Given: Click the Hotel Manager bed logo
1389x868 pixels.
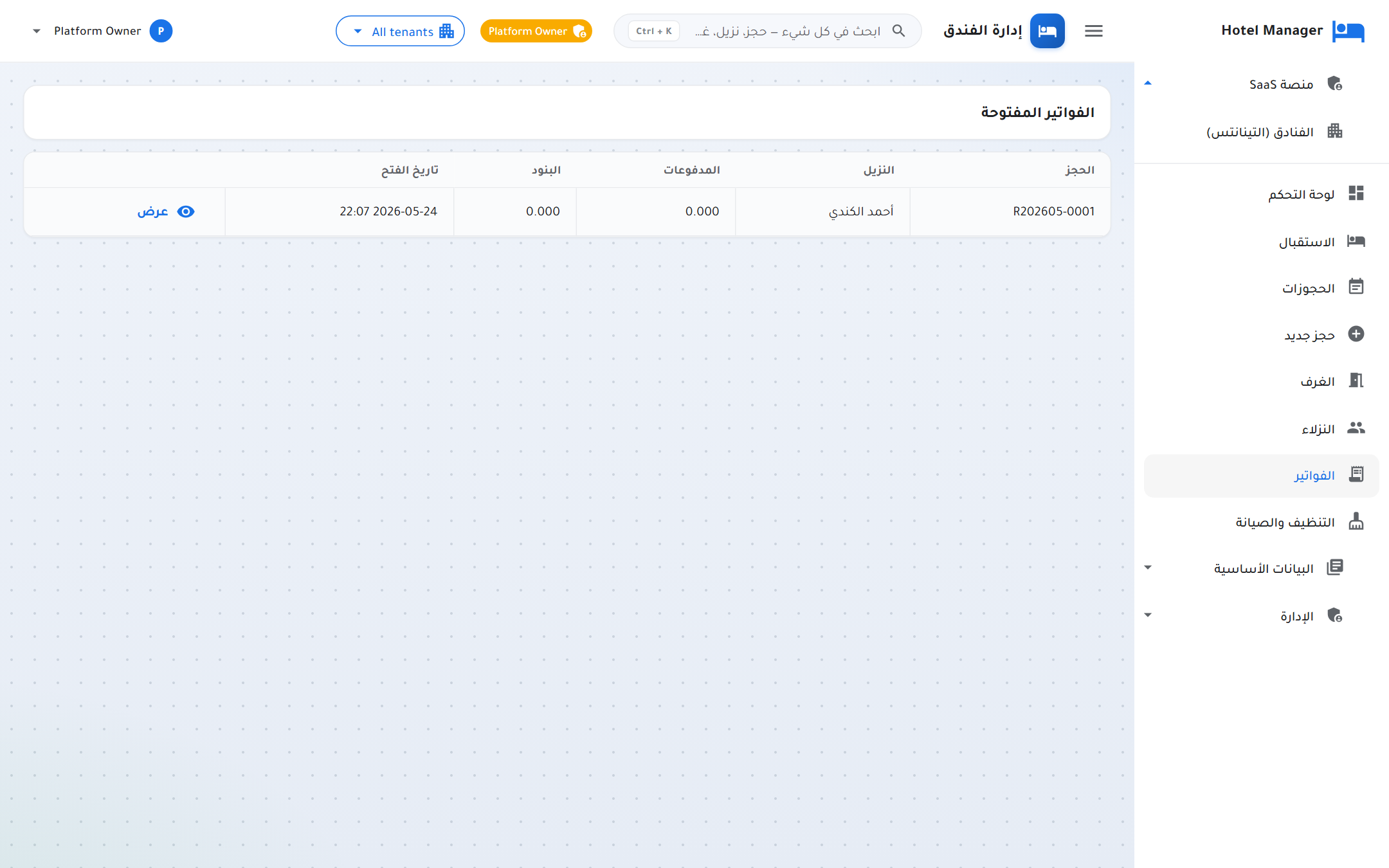Looking at the screenshot, I should click(x=1348, y=31).
